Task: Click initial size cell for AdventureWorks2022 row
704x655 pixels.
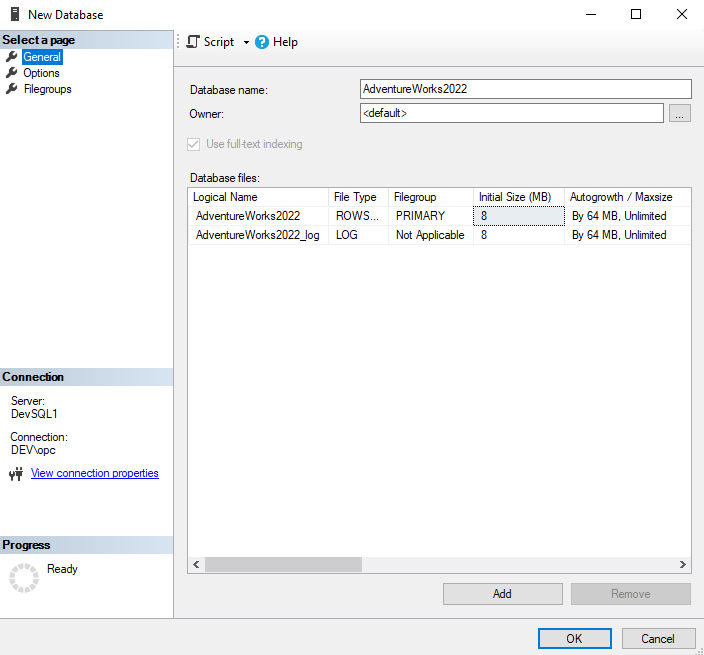Action: point(519,216)
